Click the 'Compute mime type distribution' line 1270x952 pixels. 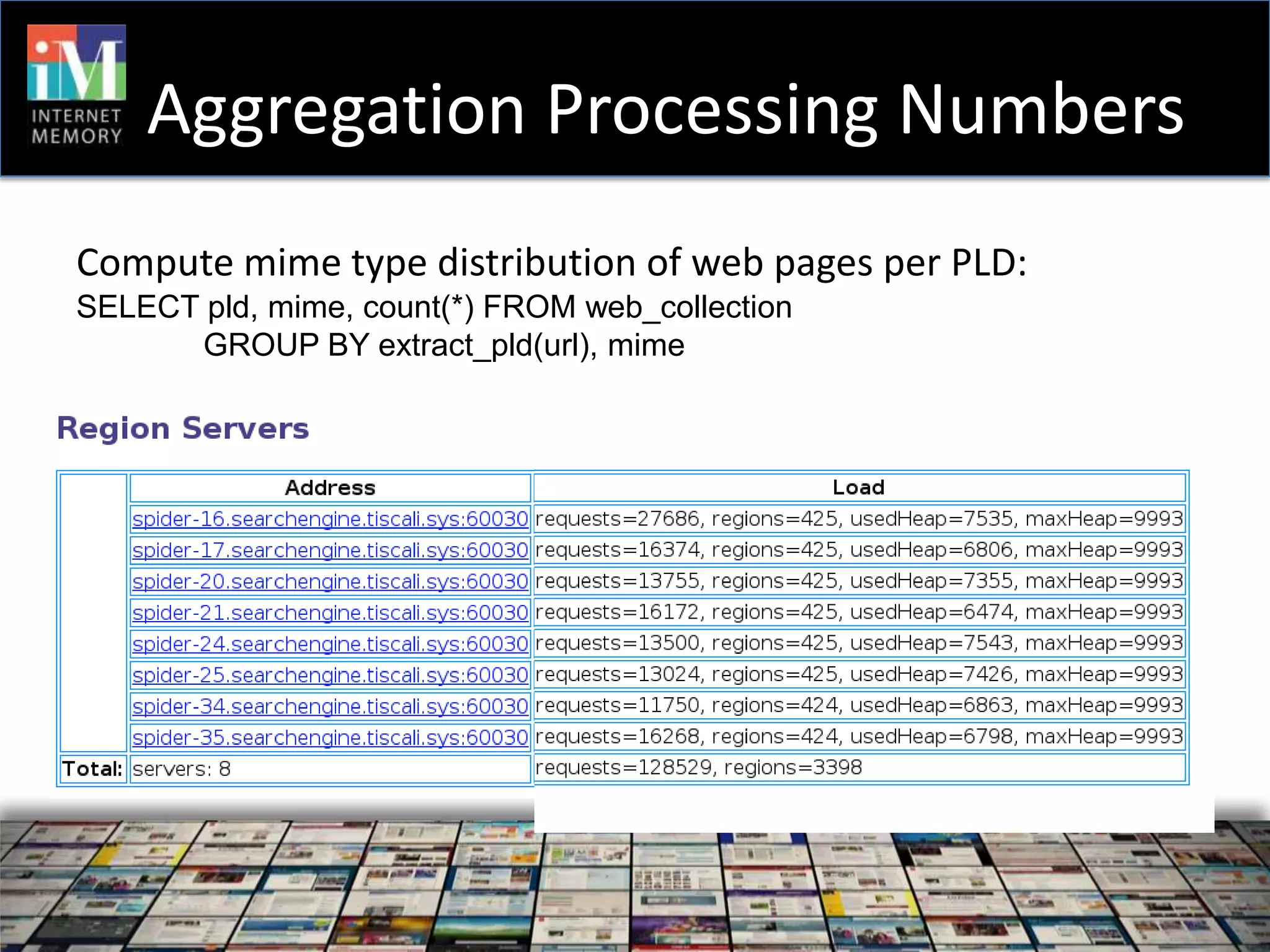[x=552, y=263]
